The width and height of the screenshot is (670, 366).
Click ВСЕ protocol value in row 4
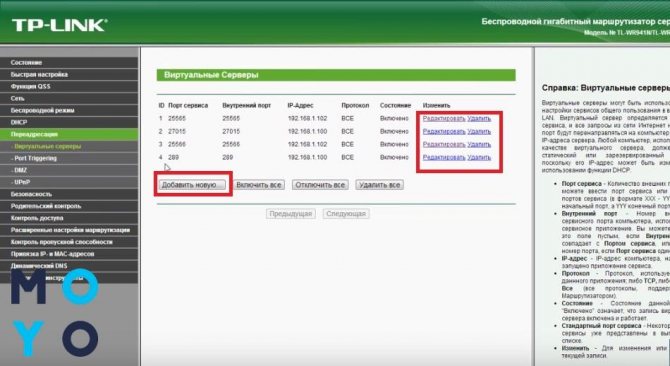pyautogui.click(x=347, y=157)
